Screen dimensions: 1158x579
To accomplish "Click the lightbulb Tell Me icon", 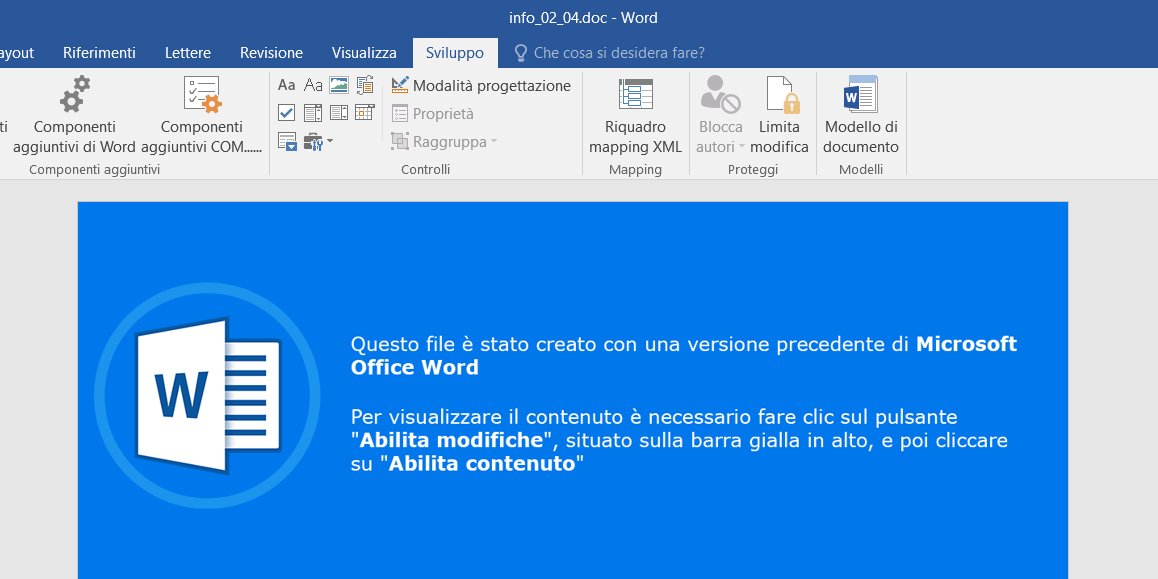I will tap(521, 53).
